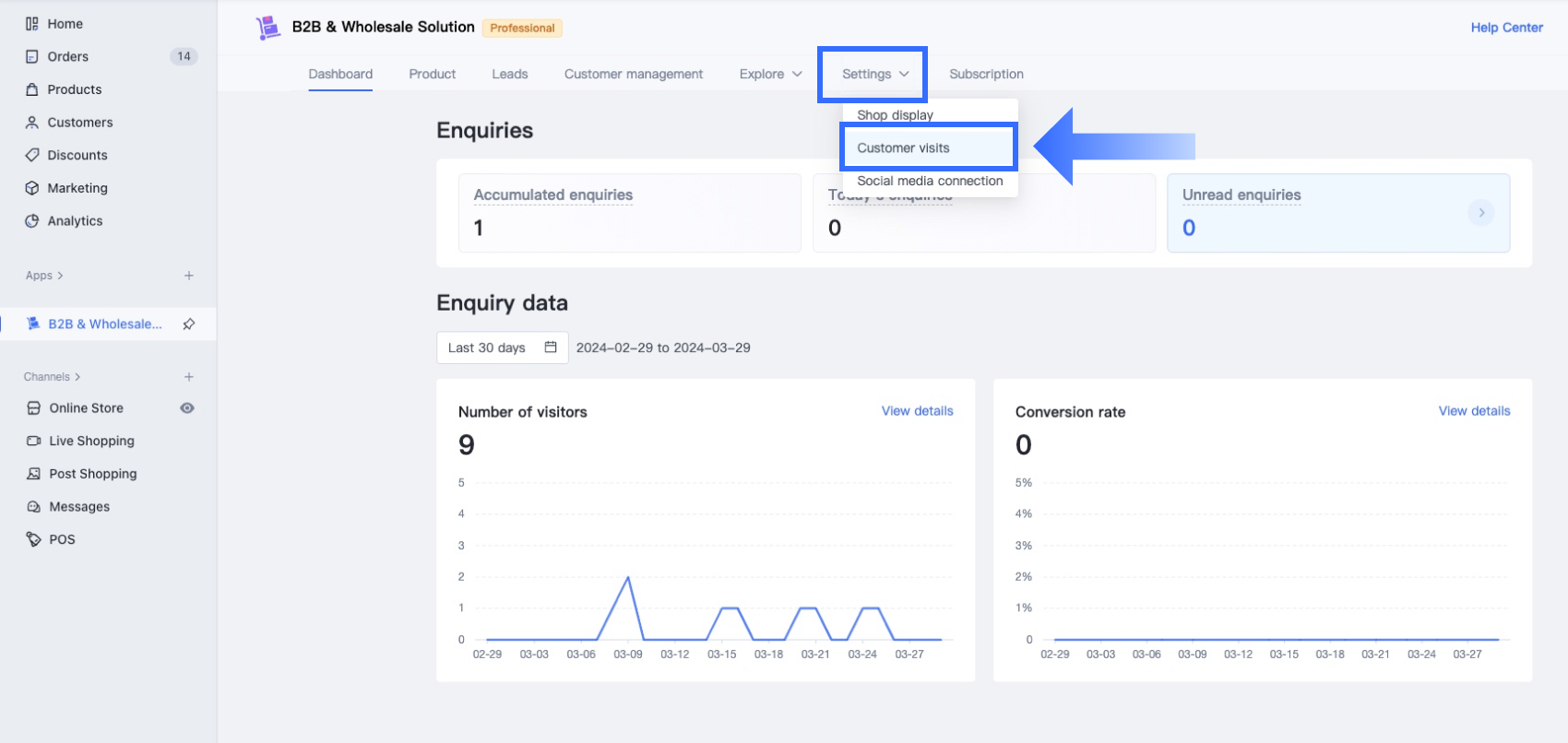Open the Last 30 days date picker

click(x=502, y=348)
